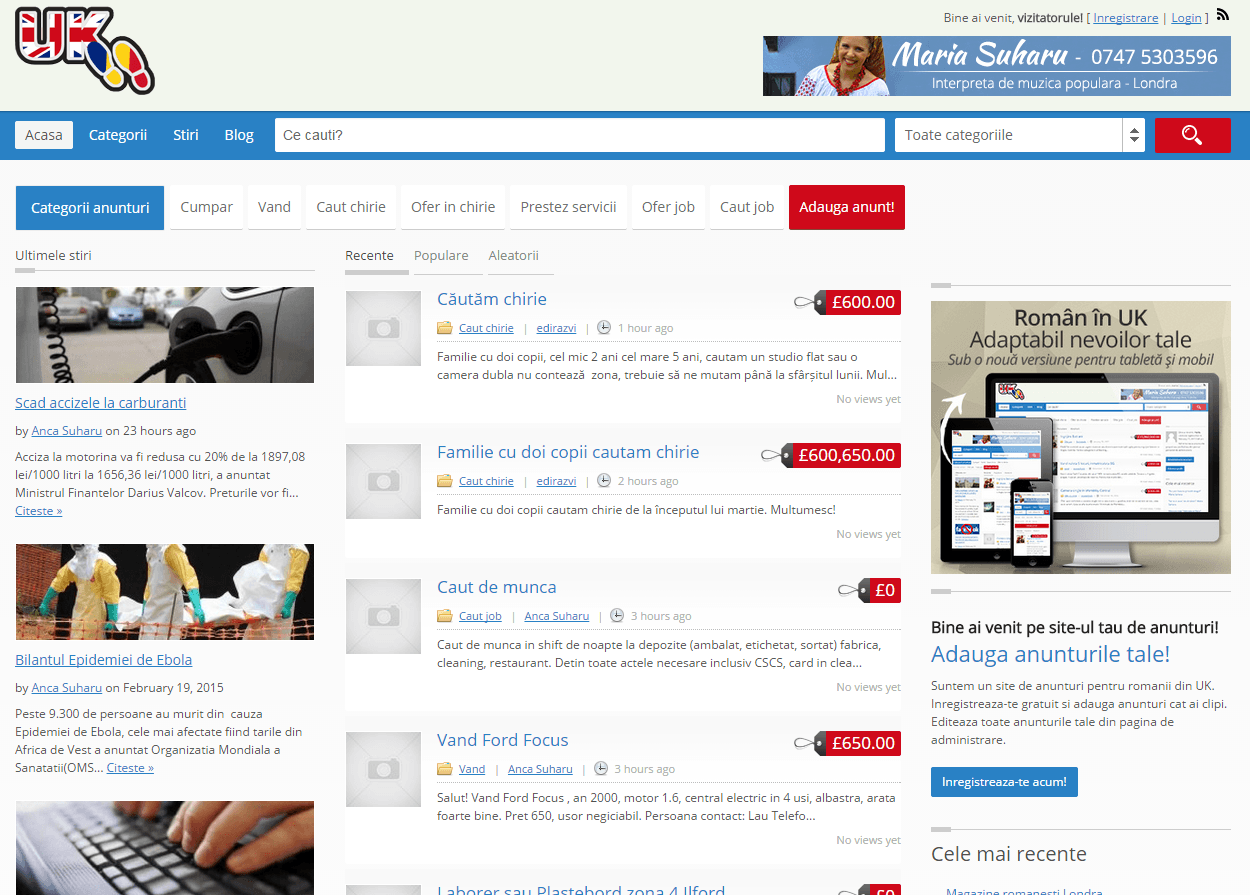The height and width of the screenshot is (895, 1250).
Task: Open the Login link
Action: pyautogui.click(x=1186, y=18)
